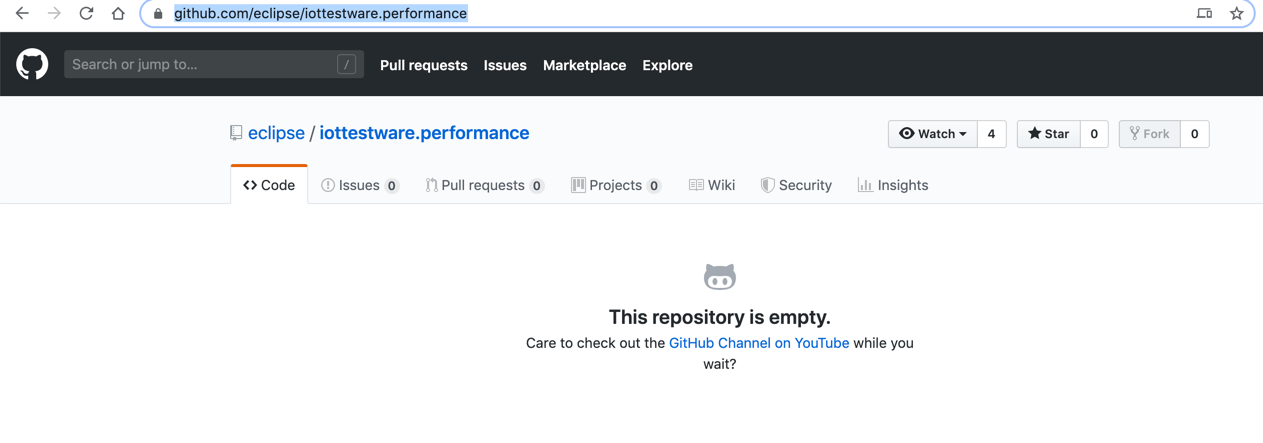The image size is (1263, 443).
Task: Select the Insights tab
Action: pyautogui.click(x=892, y=185)
